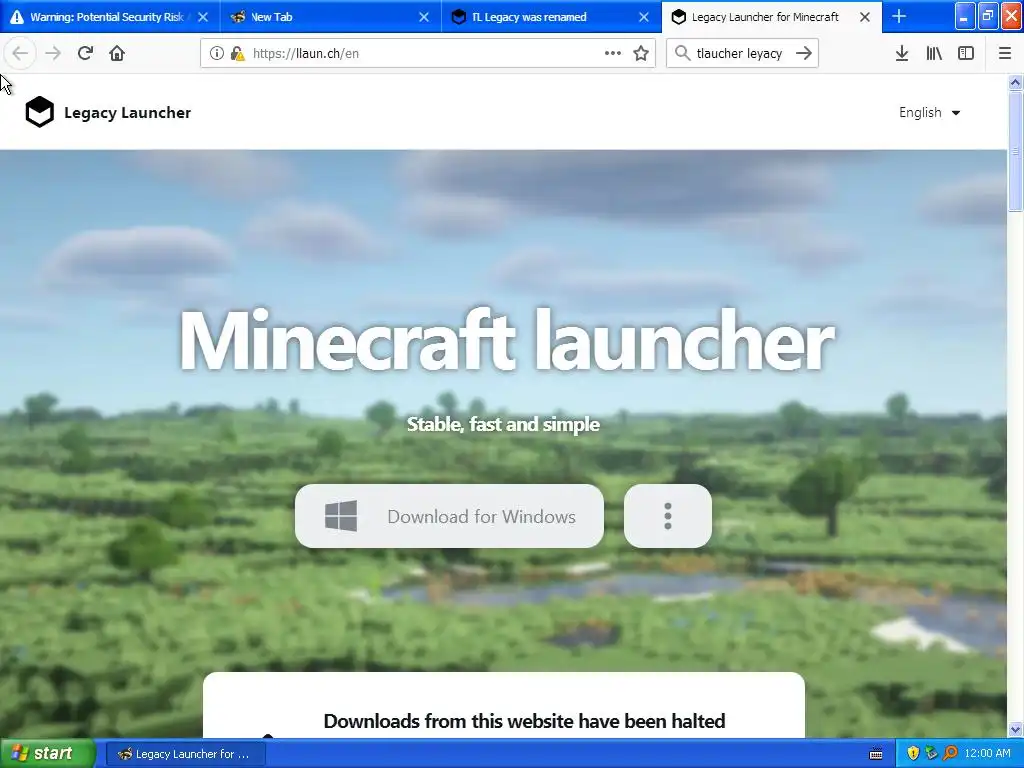Open the English language dropdown

click(929, 112)
